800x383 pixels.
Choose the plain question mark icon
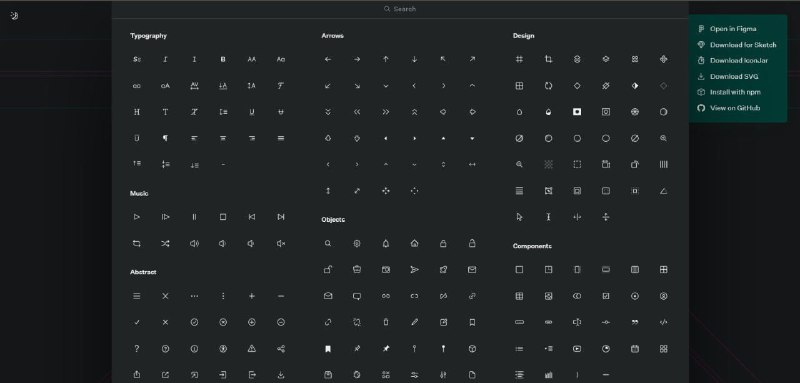[x=137, y=349]
